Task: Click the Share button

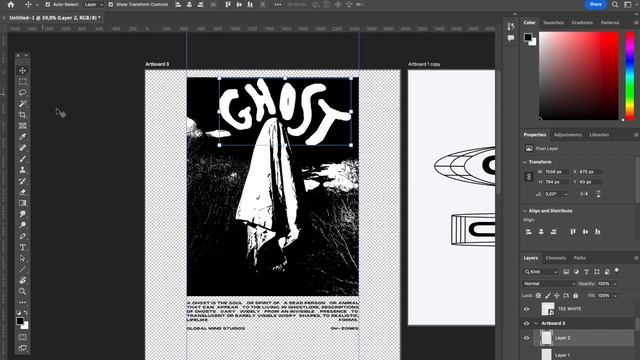Action: pyautogui.click(x=596, y=4)
